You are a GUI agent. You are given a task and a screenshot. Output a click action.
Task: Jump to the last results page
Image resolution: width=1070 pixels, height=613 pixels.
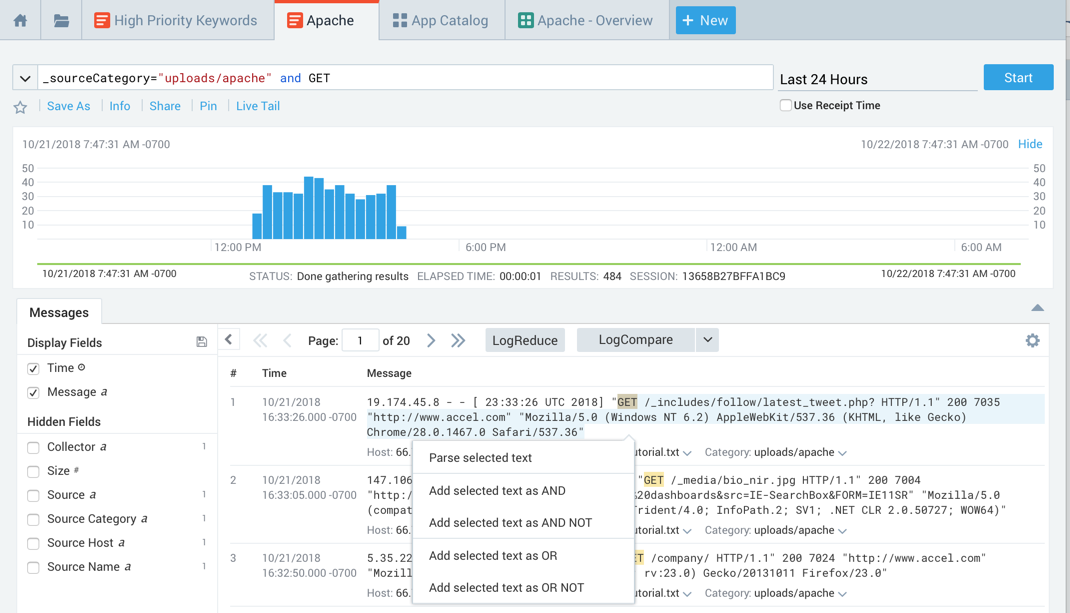coord(458,341)
